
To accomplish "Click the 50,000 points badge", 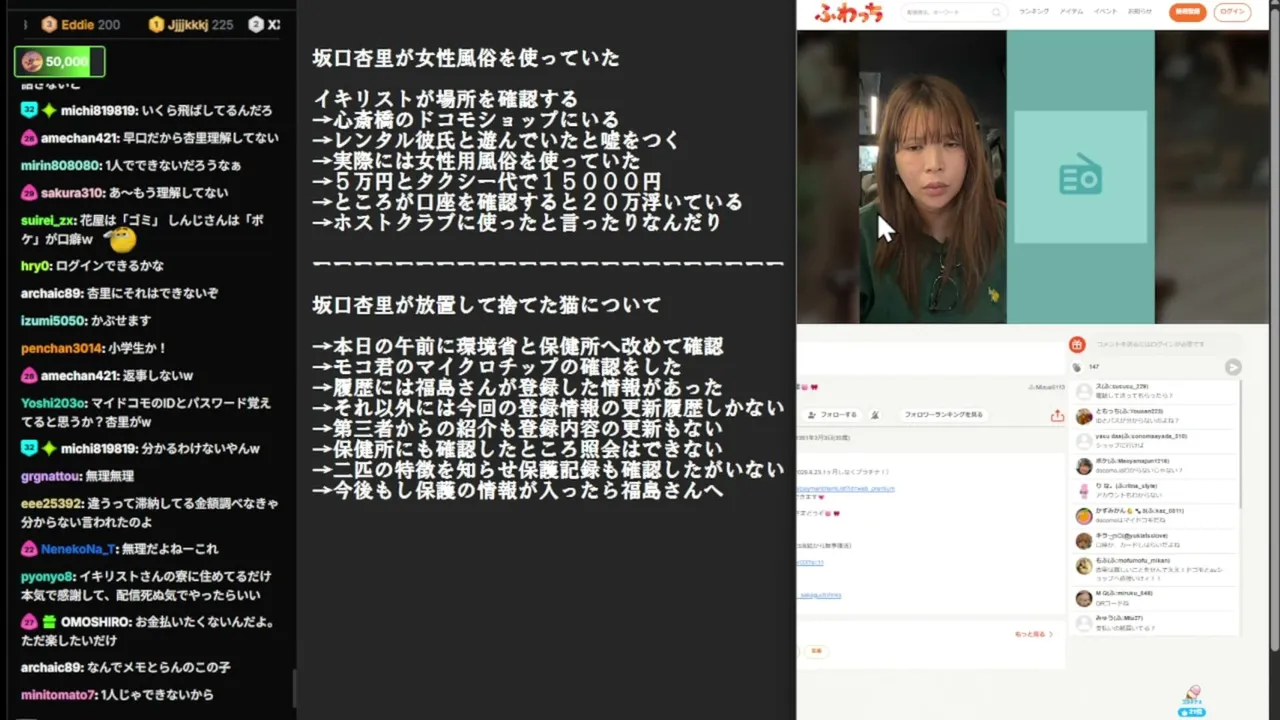I will pos(59,62).
